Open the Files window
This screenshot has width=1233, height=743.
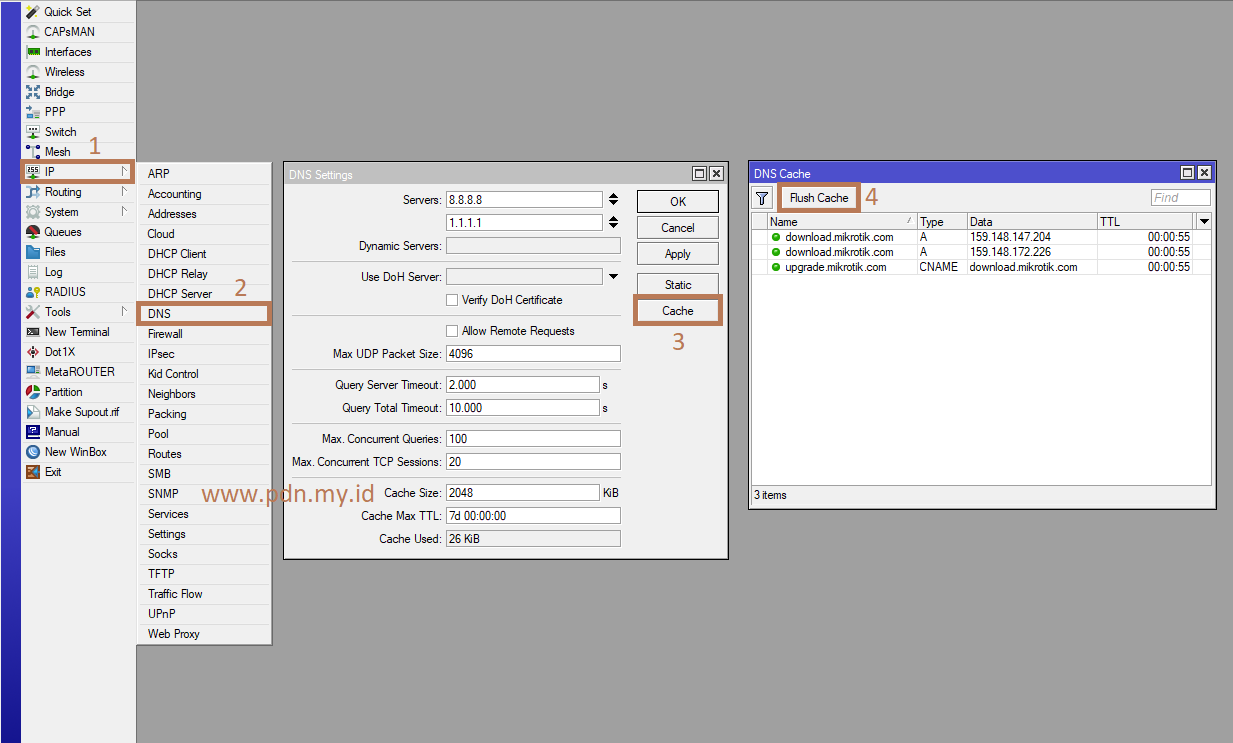(x=55, y=251)
